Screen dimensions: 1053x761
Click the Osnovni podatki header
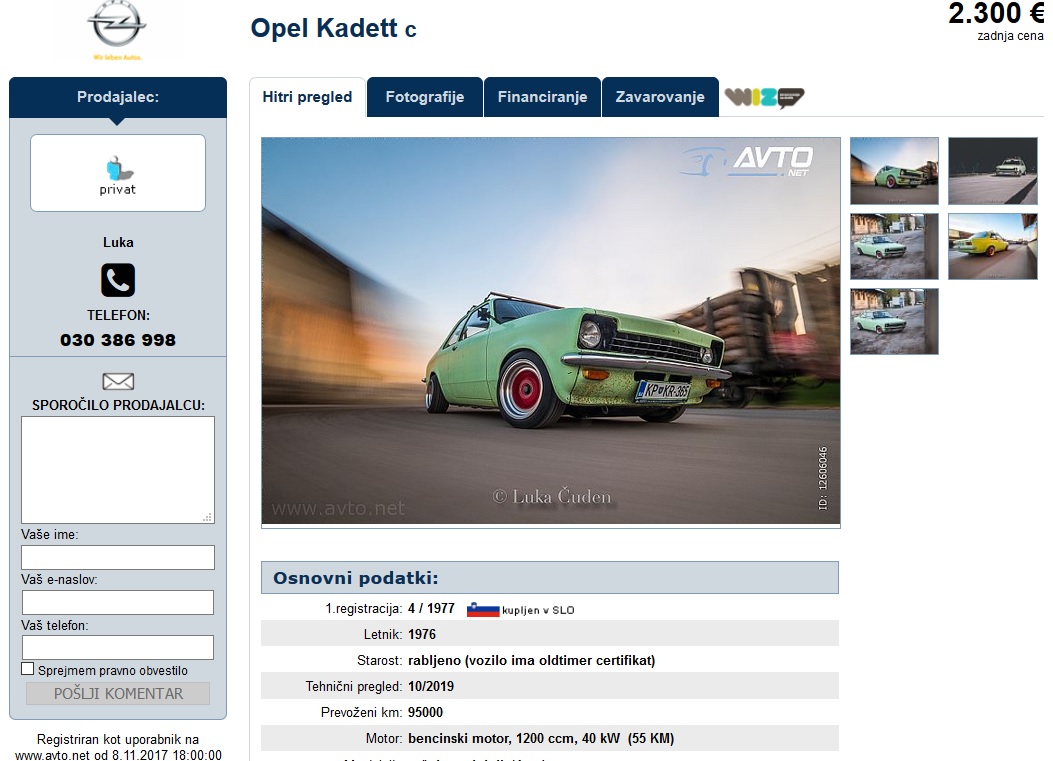[x=549, y=578]
